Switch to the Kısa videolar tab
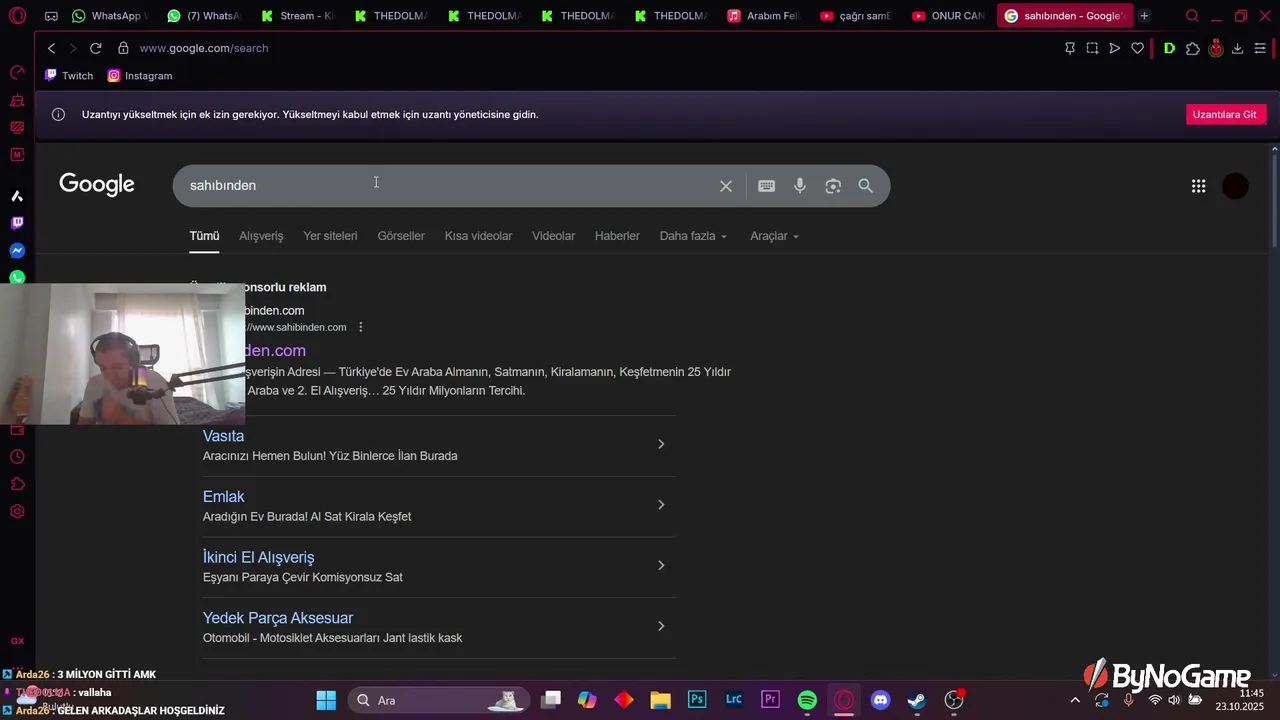 point(478,236)
